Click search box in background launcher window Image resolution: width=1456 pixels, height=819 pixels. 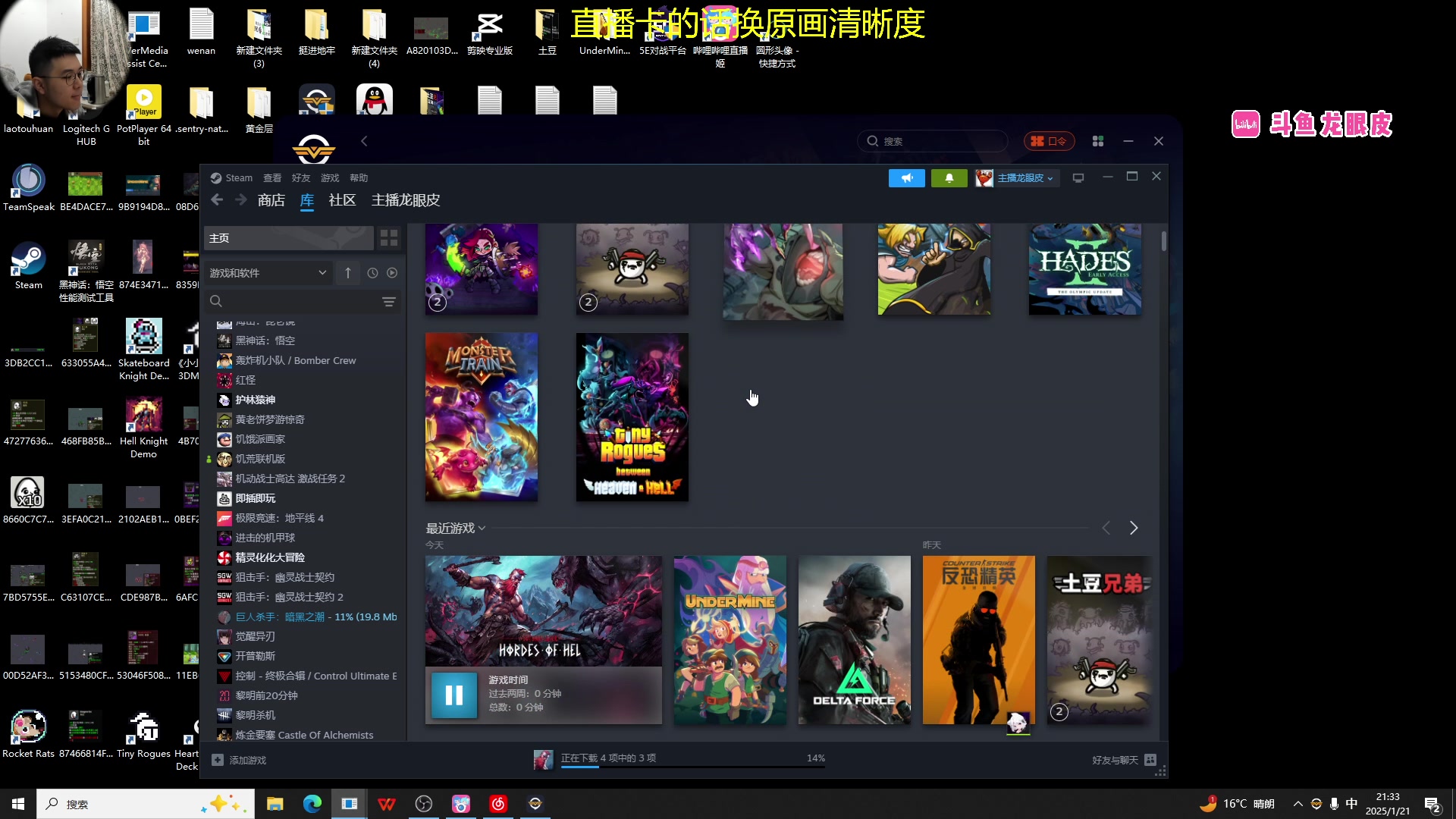932,141
